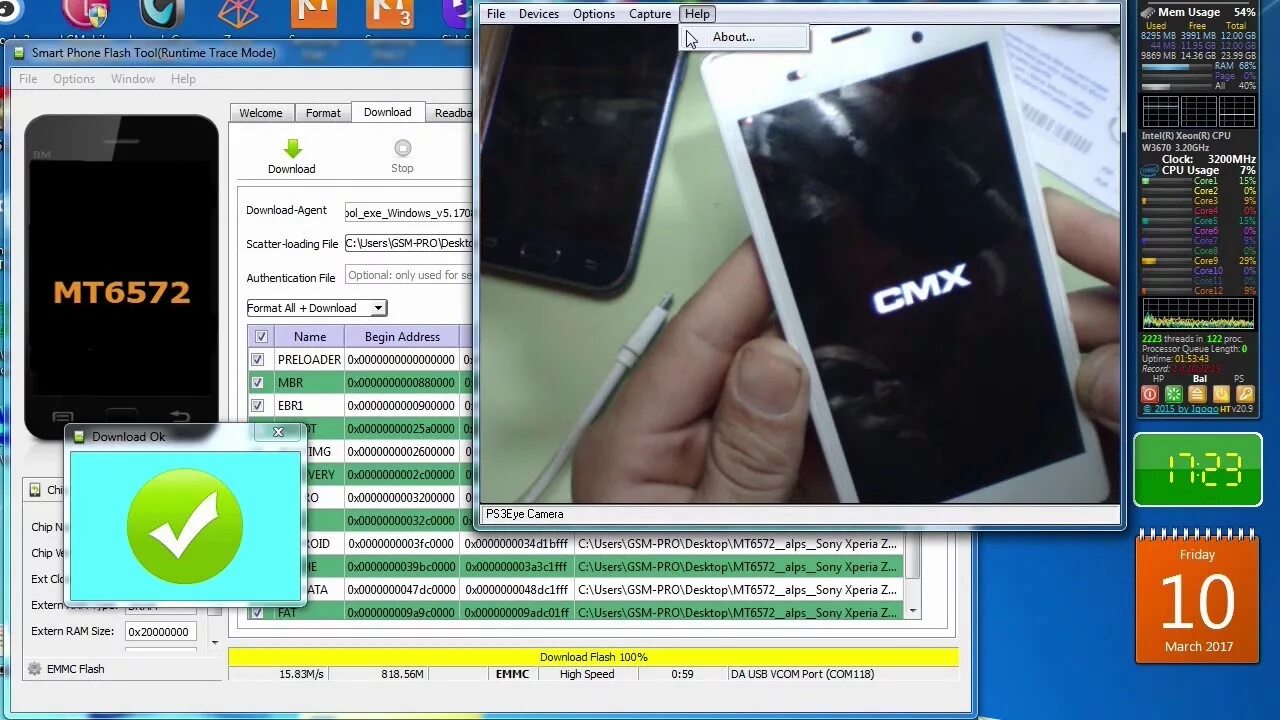Open the LG Mobile desktop icon with shield
Screen dimensions: 1280x720
coord(87,12)
